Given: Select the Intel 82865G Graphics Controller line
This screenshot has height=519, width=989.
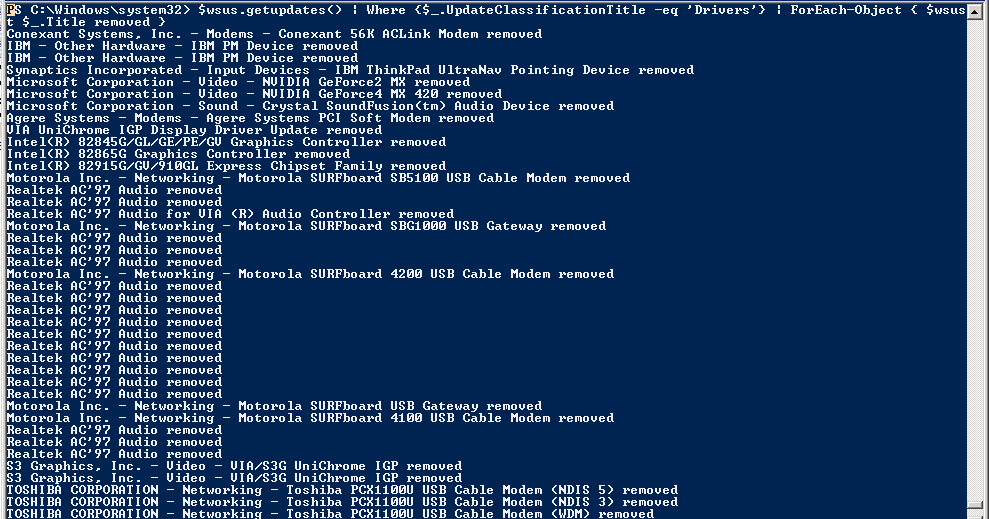Looking at the screenshot, I should pyautogui.click(x=178, y=154).
